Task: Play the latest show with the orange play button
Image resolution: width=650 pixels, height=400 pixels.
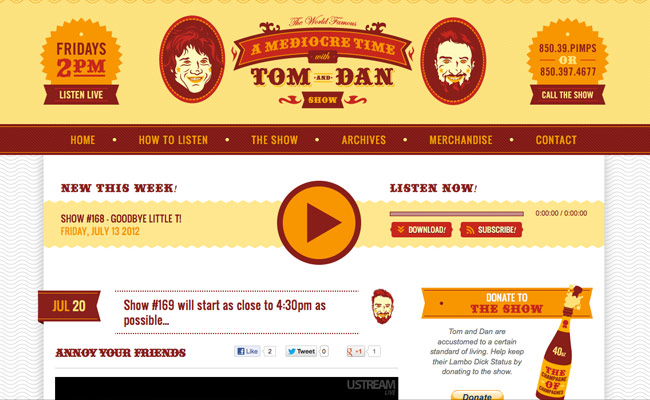Action: coord(319,223)
